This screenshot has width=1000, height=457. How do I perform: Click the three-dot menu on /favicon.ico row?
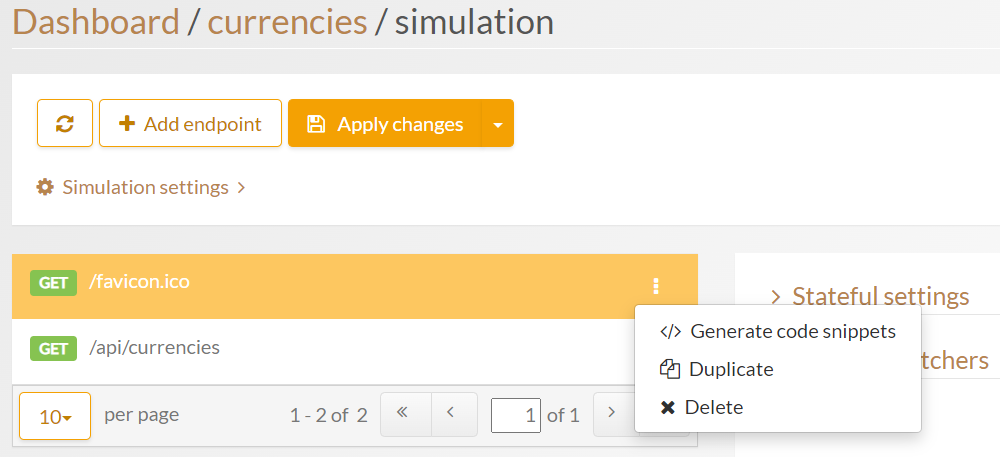click(x=656, y=286)
